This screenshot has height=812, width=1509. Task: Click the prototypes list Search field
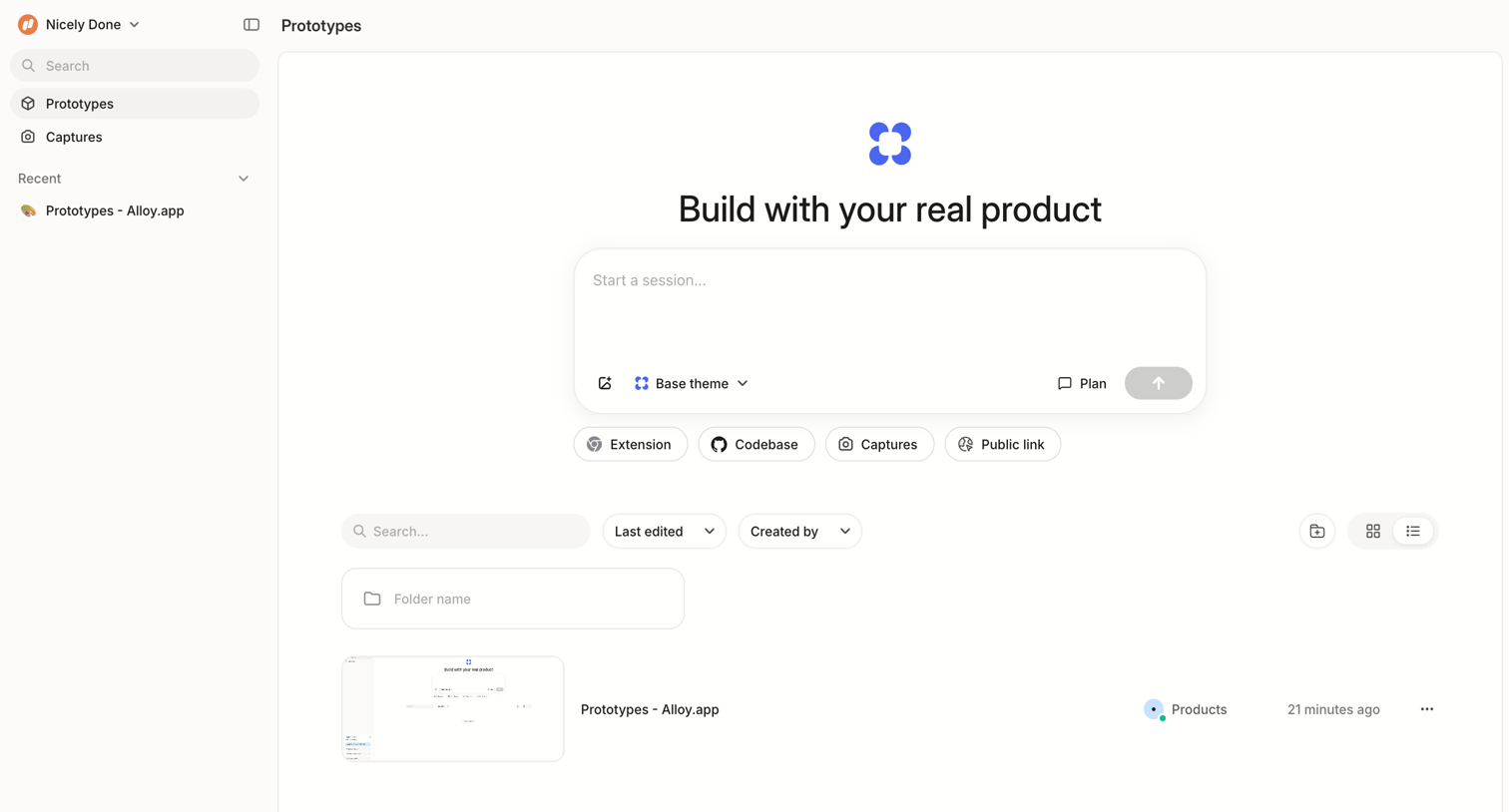pyautogui.click(x=466, y=532)
